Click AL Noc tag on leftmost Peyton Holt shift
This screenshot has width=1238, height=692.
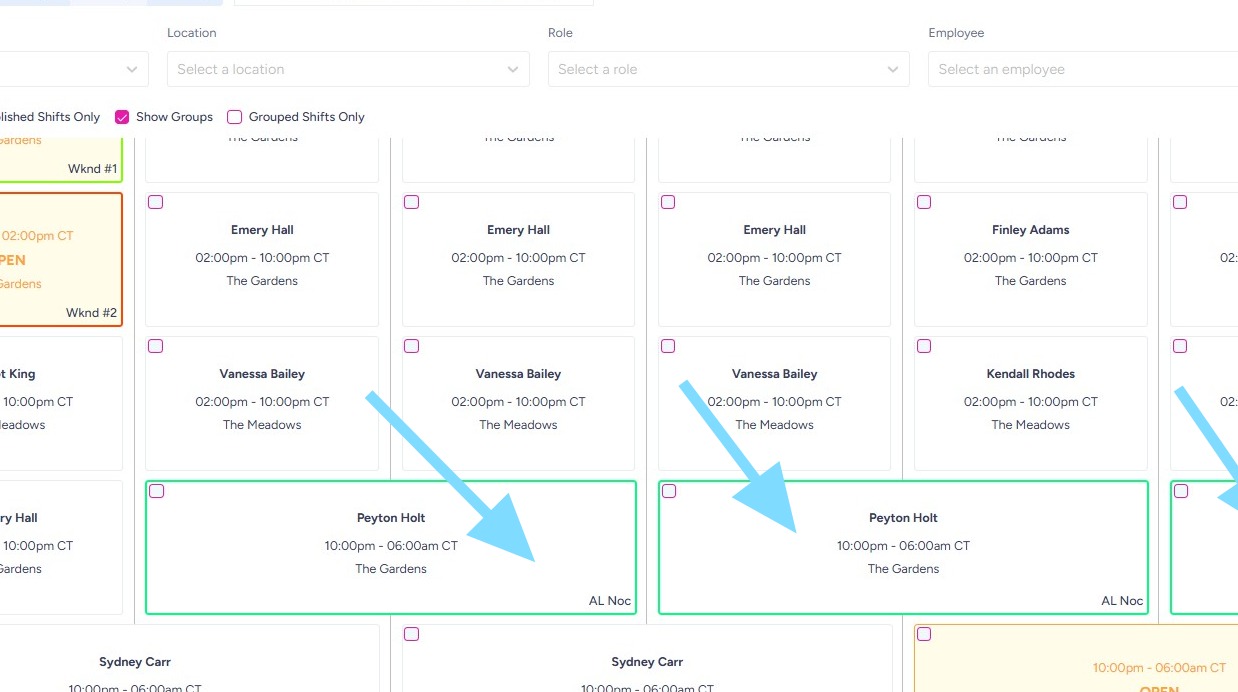610,601
